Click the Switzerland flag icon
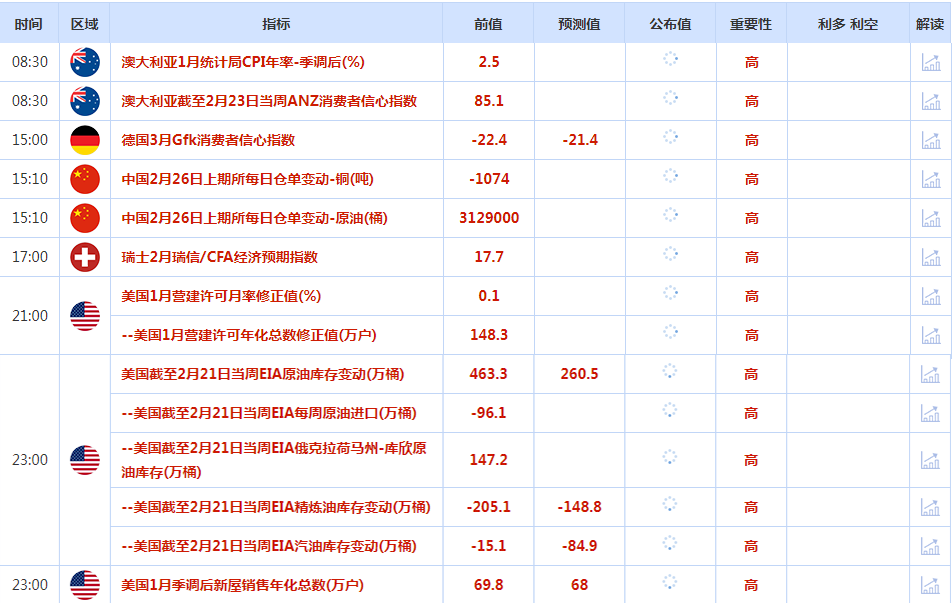952x603 pixels. [85, 257]
